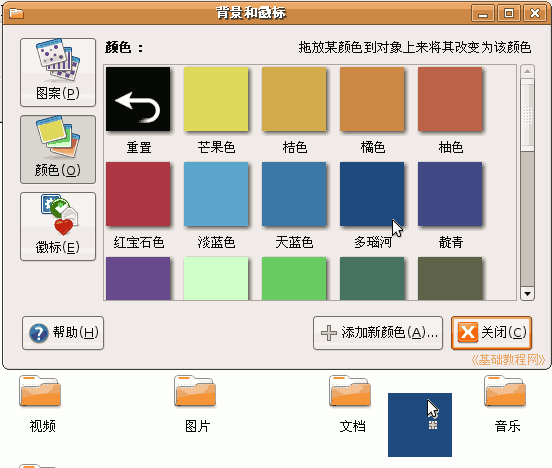552x468 pixels.
Task: Click the scrollbar down arrow in color list
Action: click(527, 294)
